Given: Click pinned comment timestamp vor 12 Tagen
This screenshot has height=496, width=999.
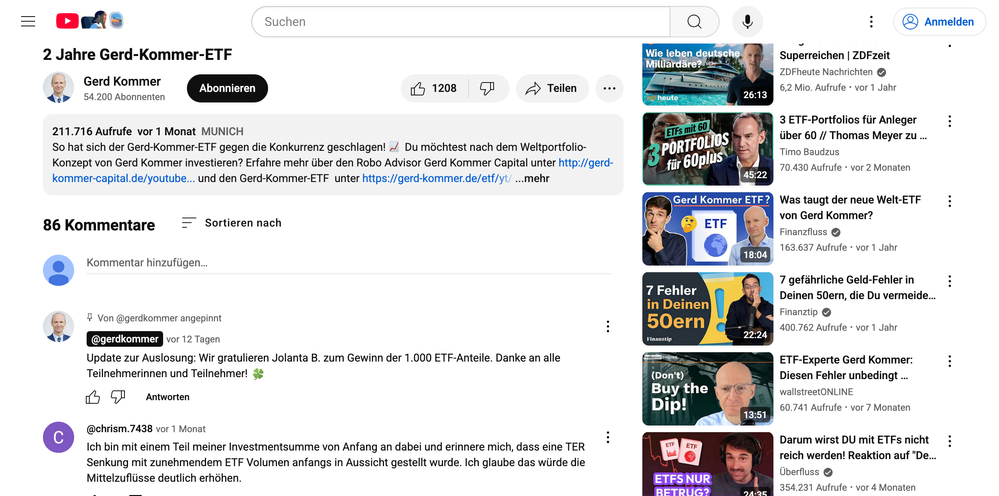Looking at the screenshot, I should point(193,339).
